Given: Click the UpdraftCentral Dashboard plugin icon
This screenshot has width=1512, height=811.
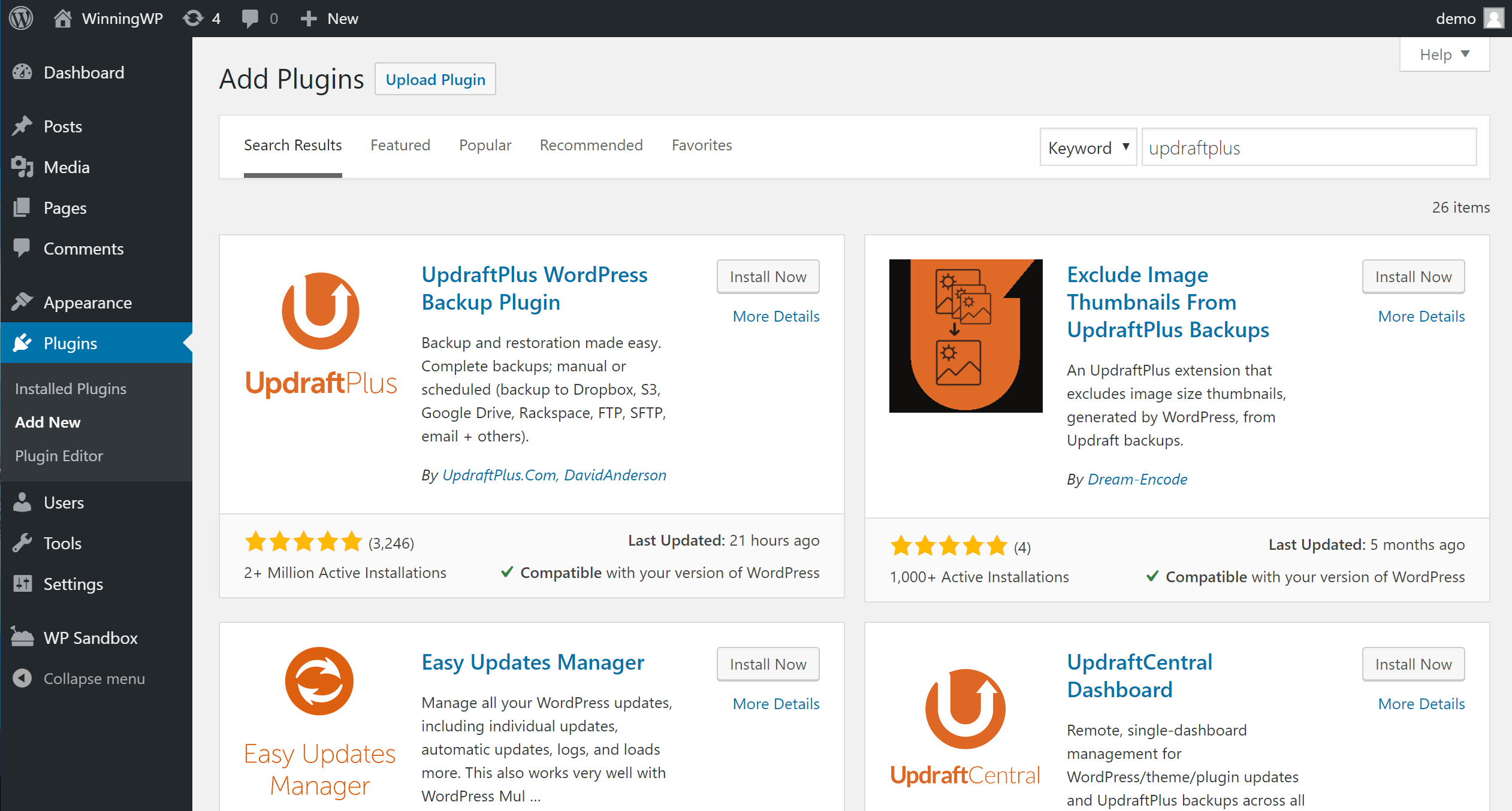Looking at the screenshot, I should (965, 720).
